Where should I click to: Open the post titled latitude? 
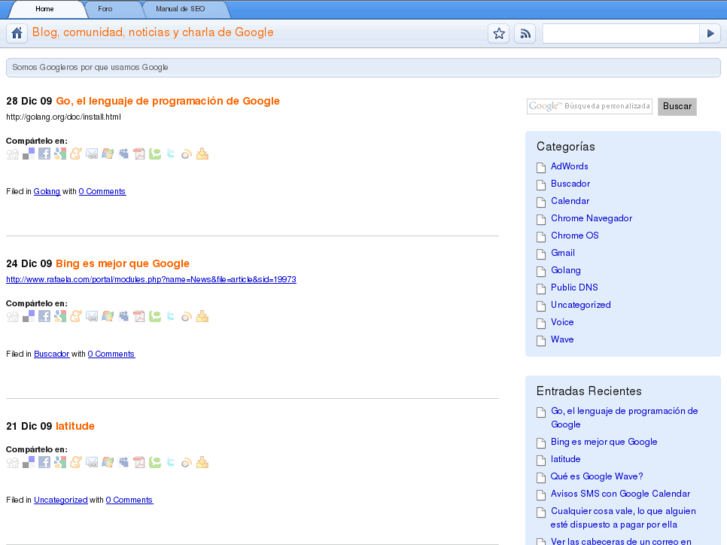(x=75, y=426)
